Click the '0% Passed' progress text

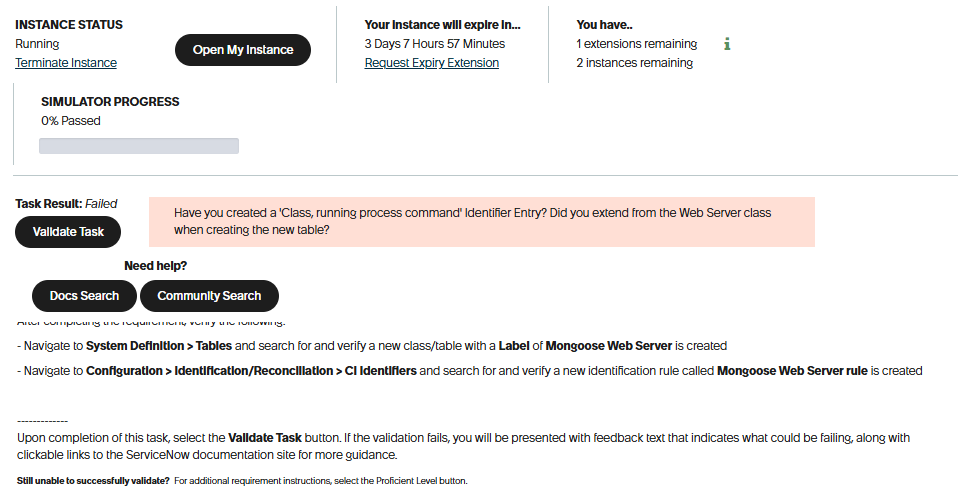pyautogui.click(x=71, y=121)
